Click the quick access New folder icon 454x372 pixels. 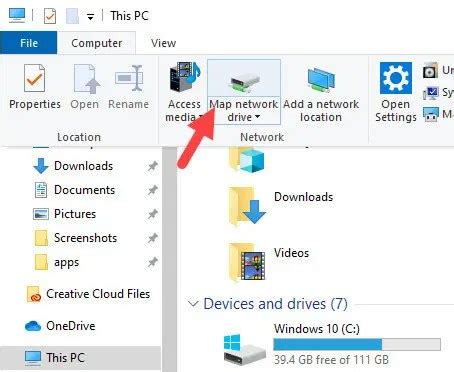pos(72,16)
